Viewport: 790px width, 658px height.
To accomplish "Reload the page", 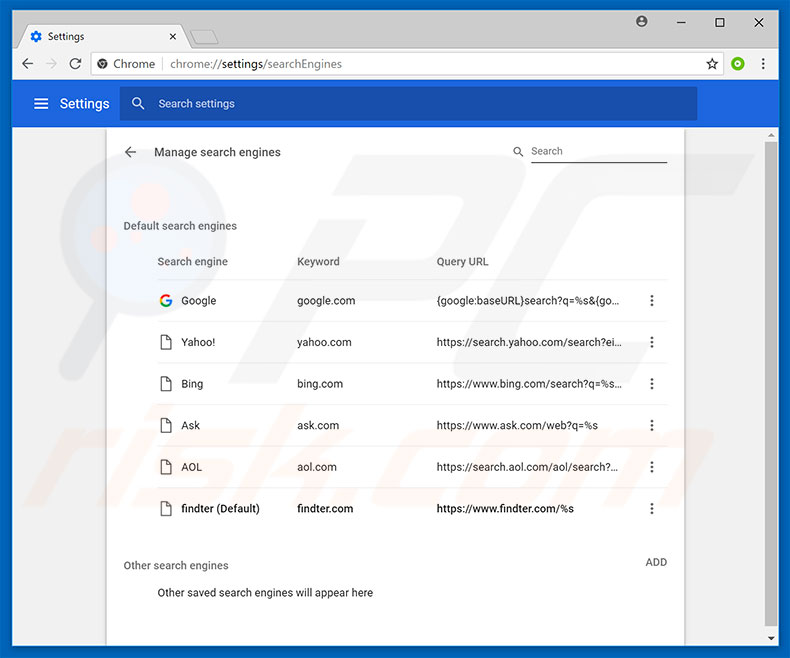I will (75, 64).
